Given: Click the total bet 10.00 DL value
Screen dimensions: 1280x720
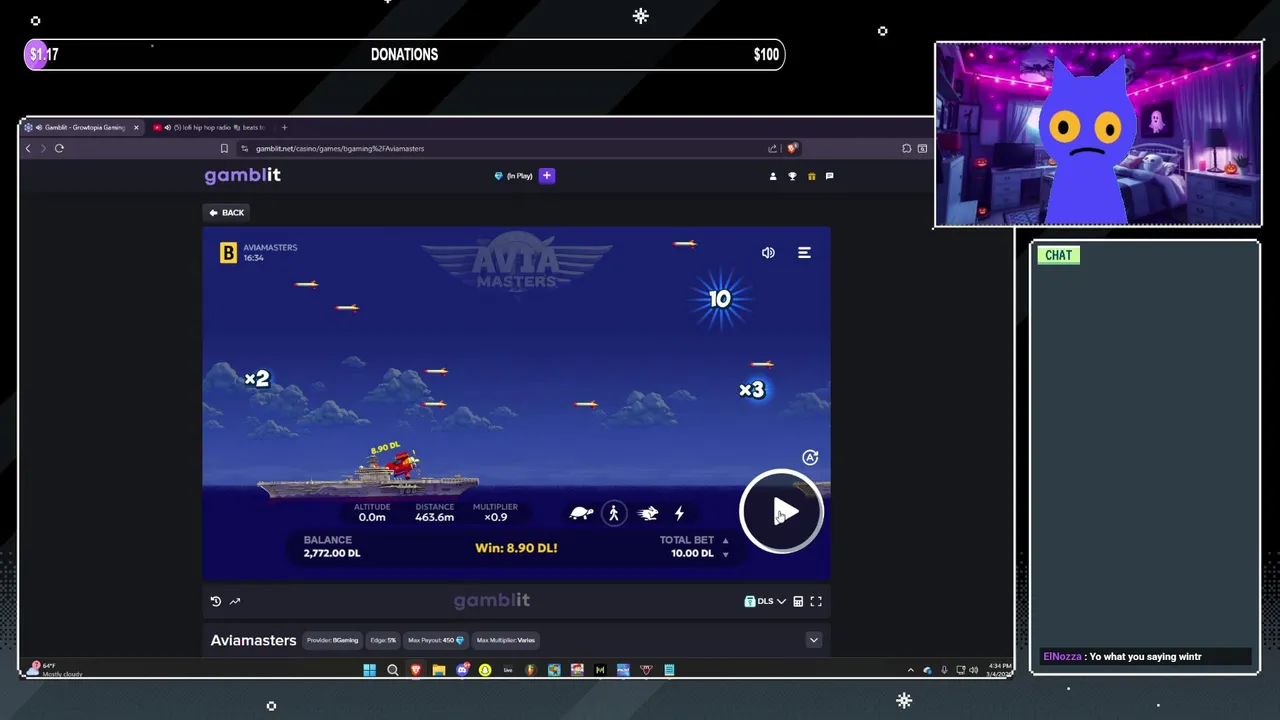Looking at the screenshot, I should point(692,553).
